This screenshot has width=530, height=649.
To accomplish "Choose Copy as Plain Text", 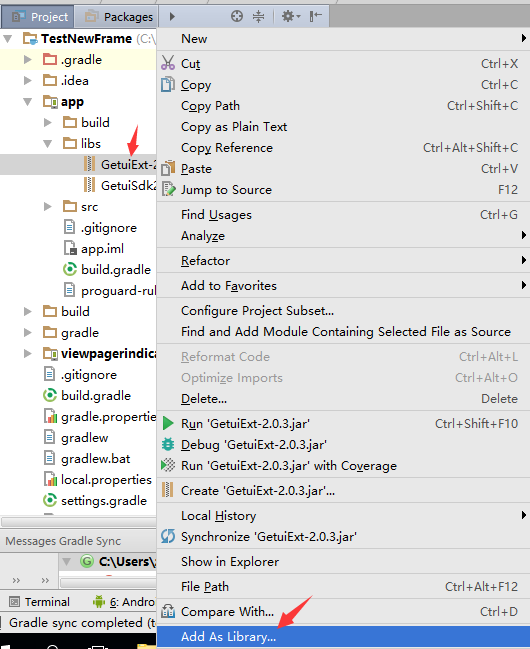I will coord(343,126).
